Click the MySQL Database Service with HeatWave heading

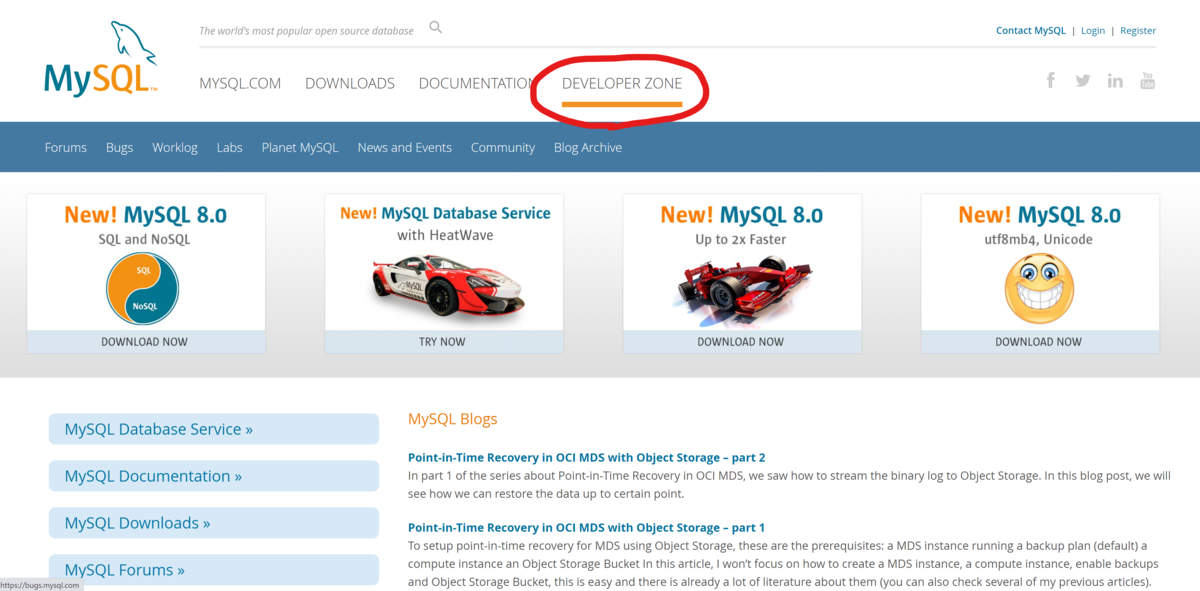(x=445, y=224)
